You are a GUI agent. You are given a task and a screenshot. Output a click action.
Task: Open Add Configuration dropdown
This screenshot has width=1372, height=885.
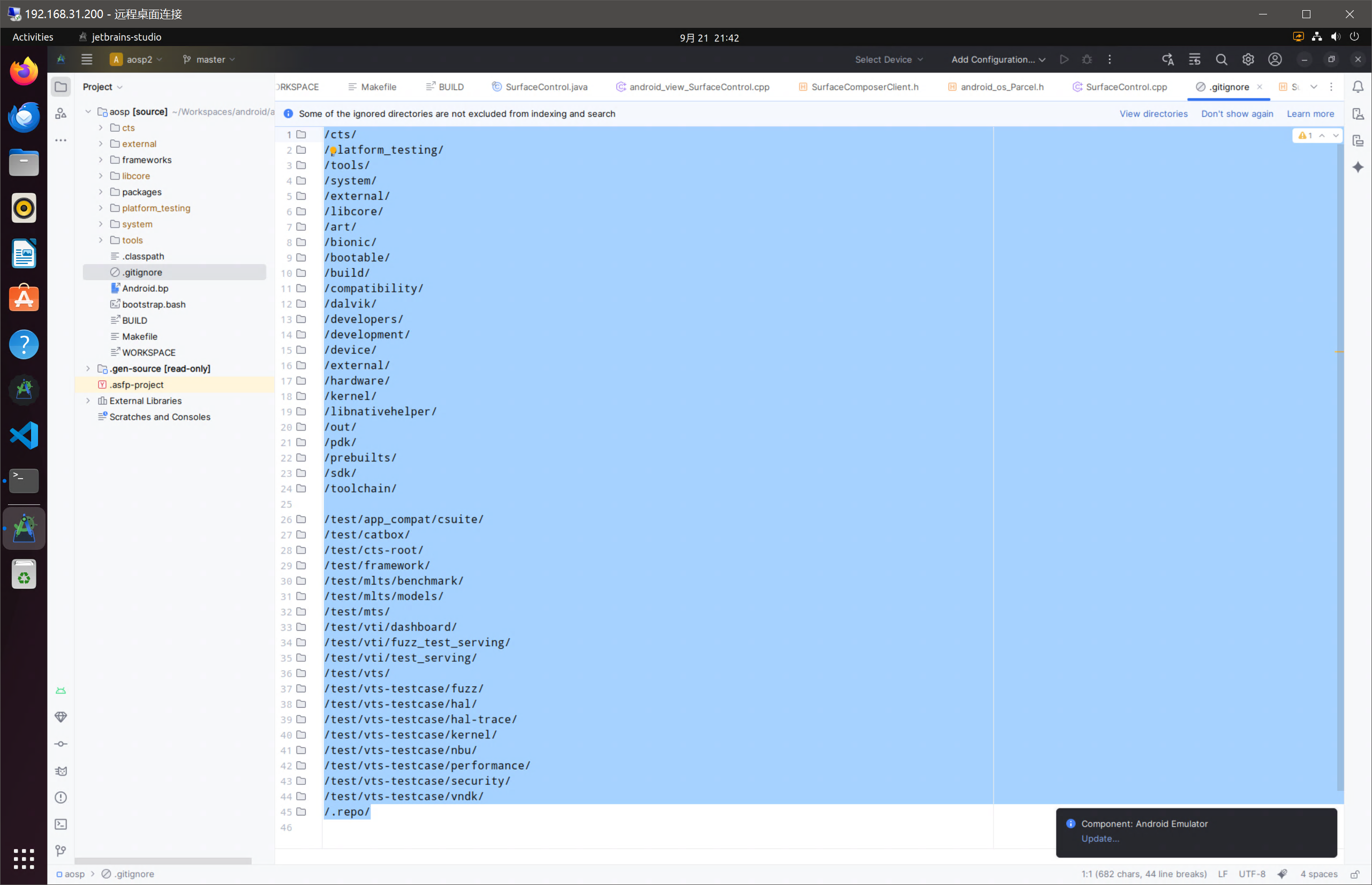coord(998,59)
